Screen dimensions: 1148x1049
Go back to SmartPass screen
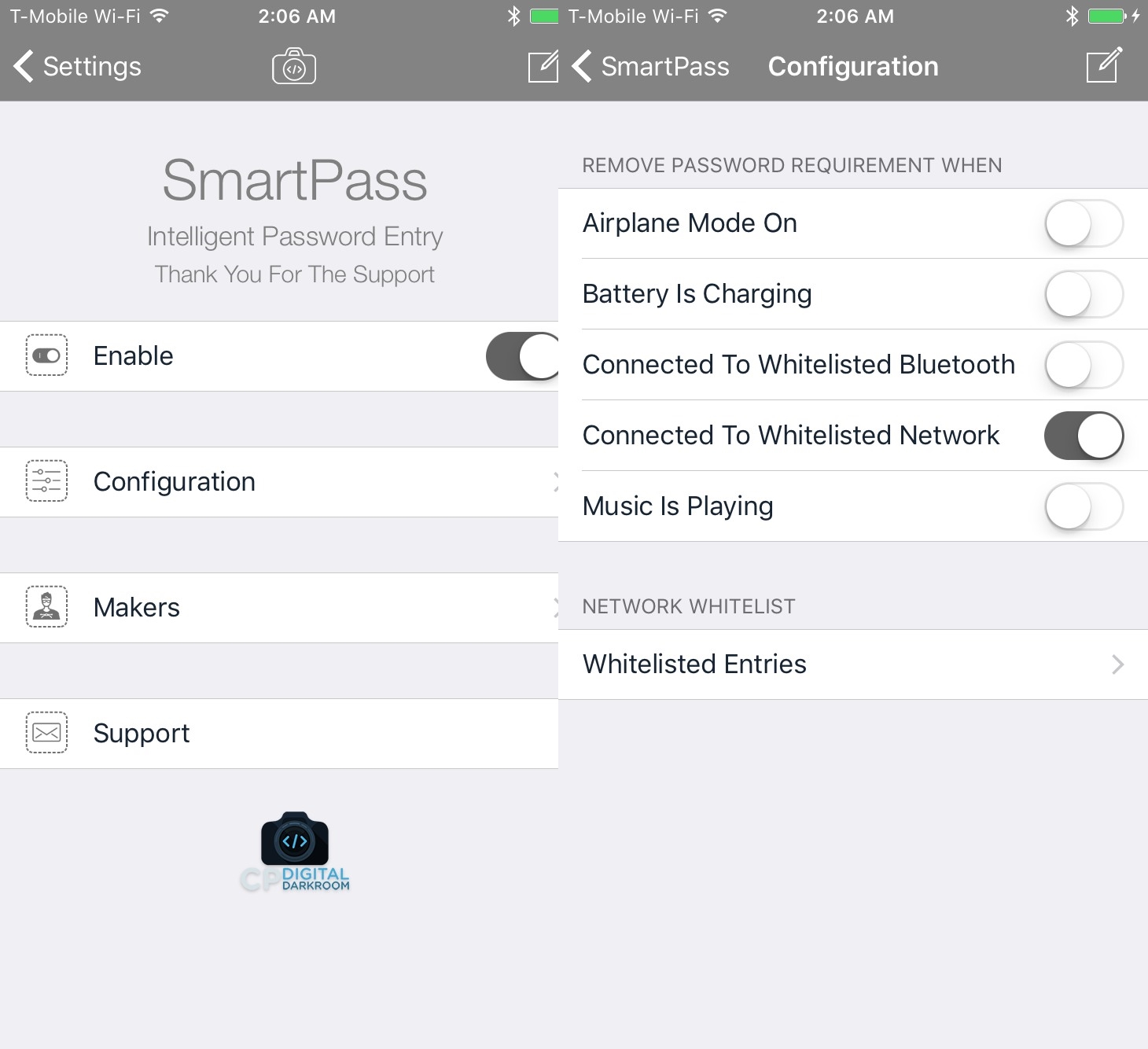(x=650, y=66)
